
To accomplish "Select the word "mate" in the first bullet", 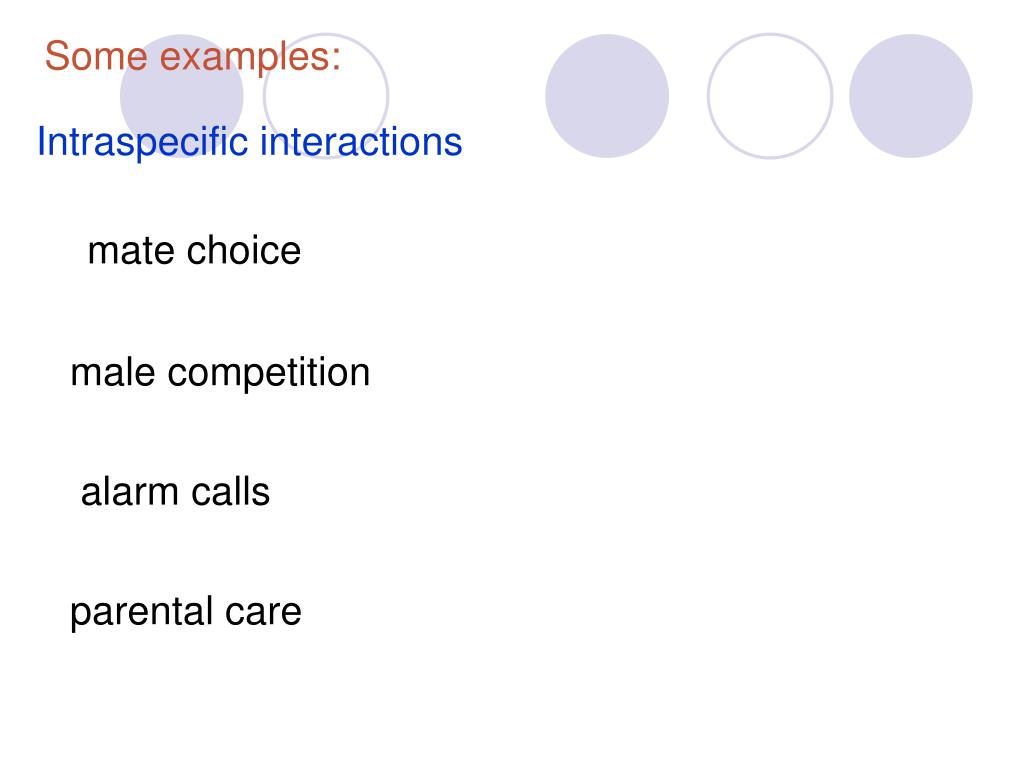I will (x=132, y=251).
